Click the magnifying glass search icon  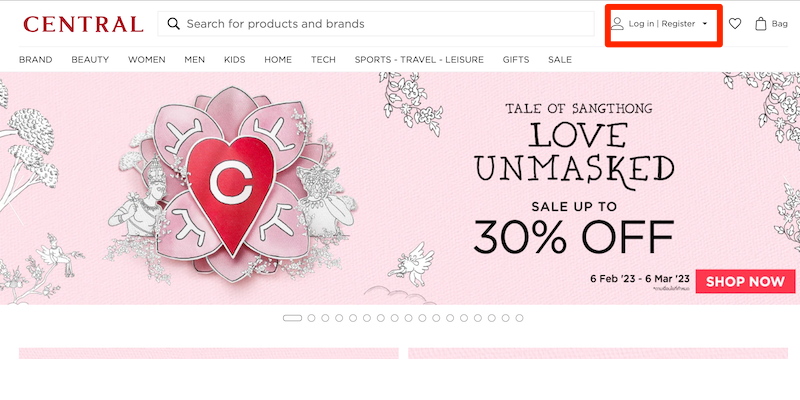pyautogui.click(x=173, y=23)
